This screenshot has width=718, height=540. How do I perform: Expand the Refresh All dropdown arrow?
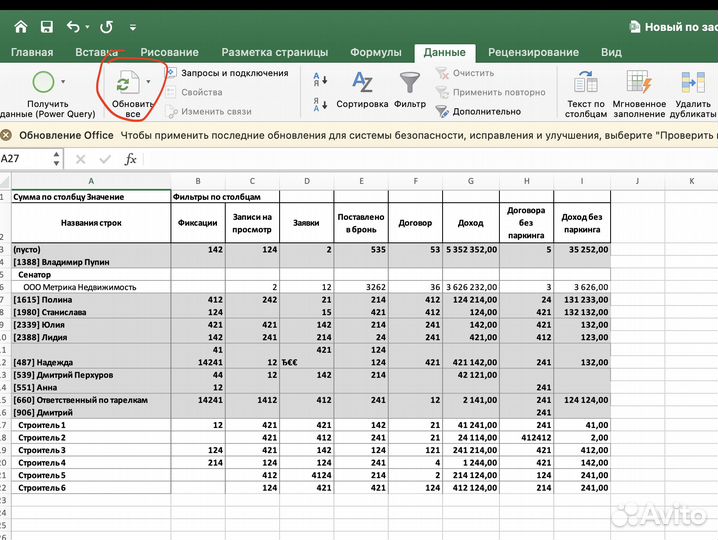tap(148, 82)
